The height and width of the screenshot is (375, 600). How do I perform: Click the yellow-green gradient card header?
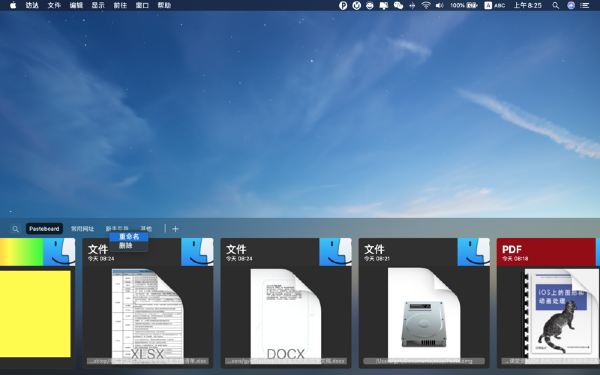pos(21,252)
